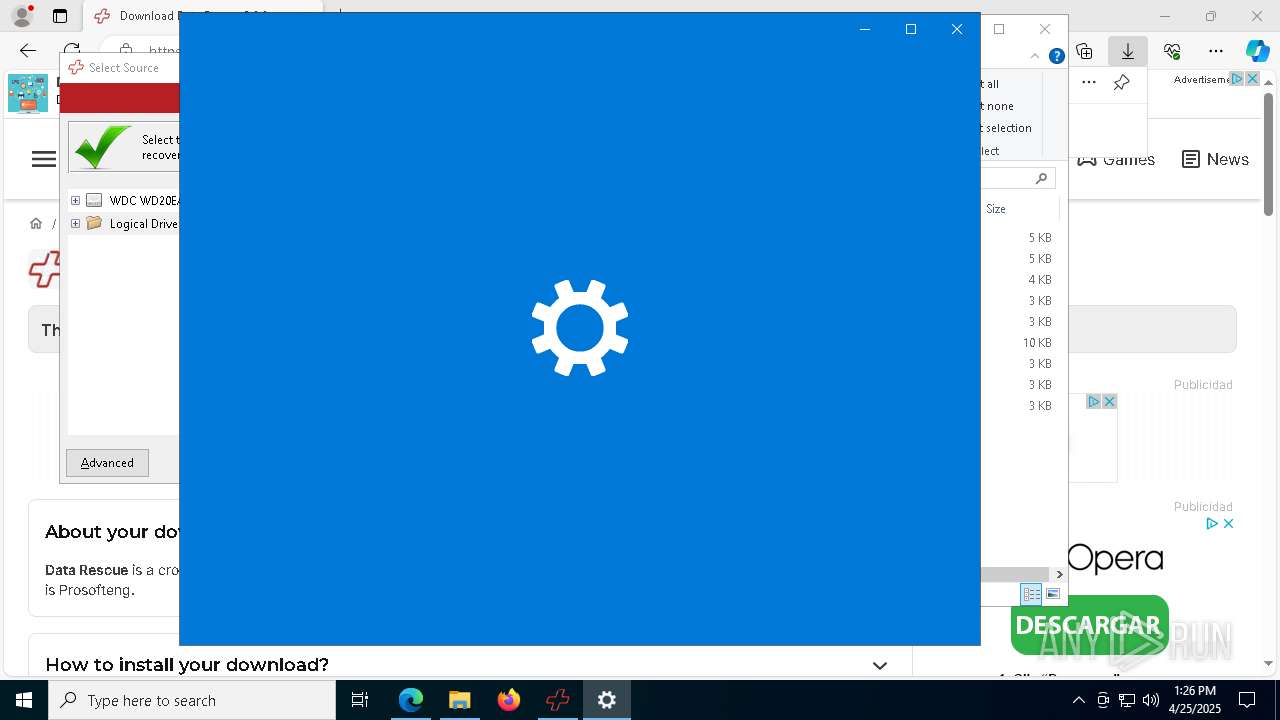The image size is (1280, 720).
Task: Click the AdChoices icon on top advertisement
Action: tap(1237, 79)
